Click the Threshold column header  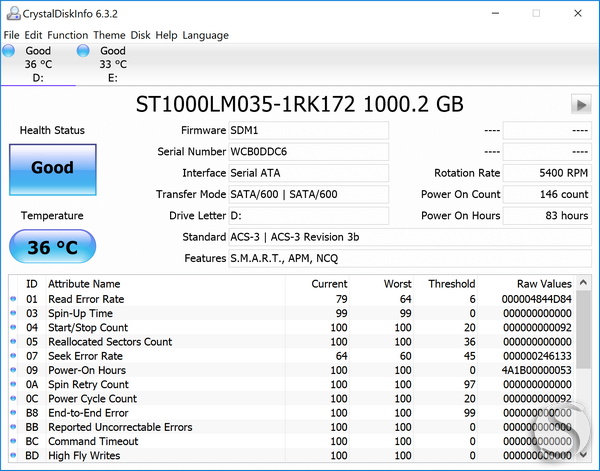(452, 284)
